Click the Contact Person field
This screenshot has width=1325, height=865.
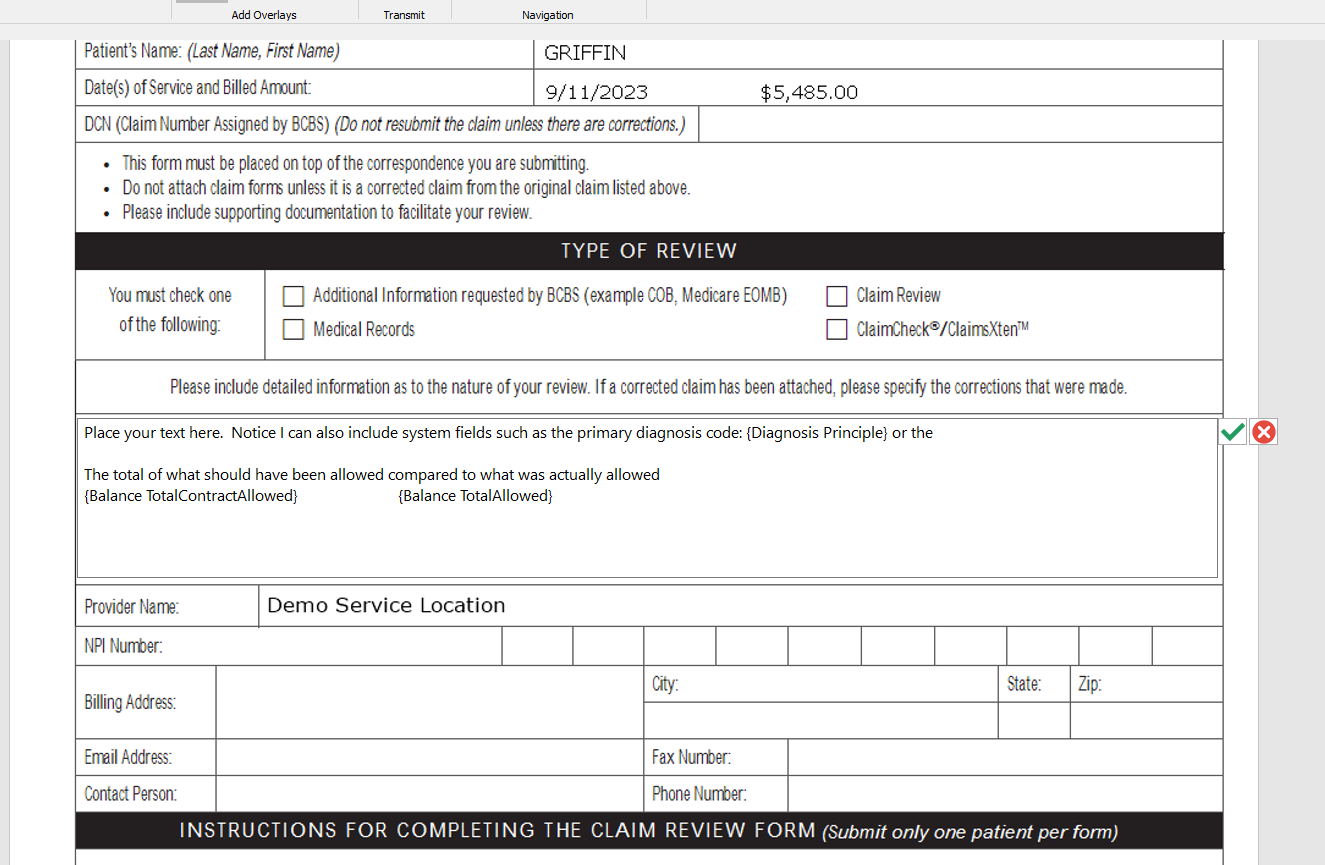[x=430, y=794]
